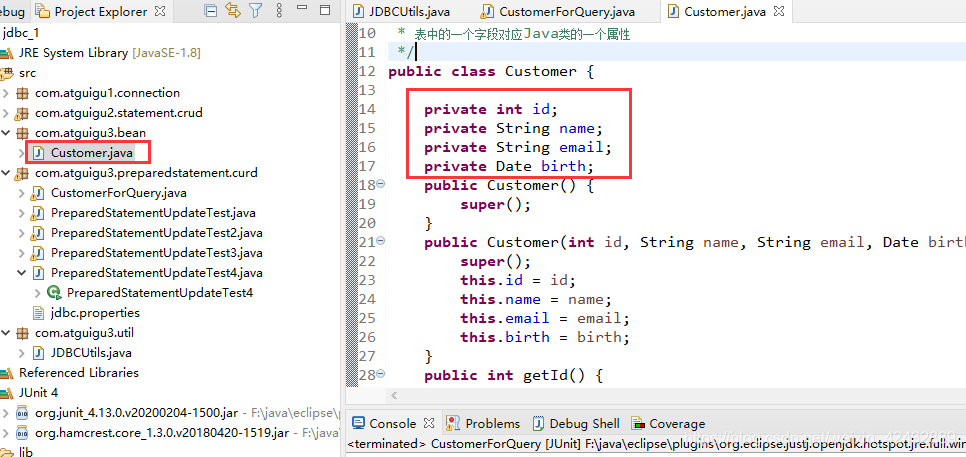Select JUnit 4 library node
Image resolution: width=966 pixels, height=457 pixels.
38,392
